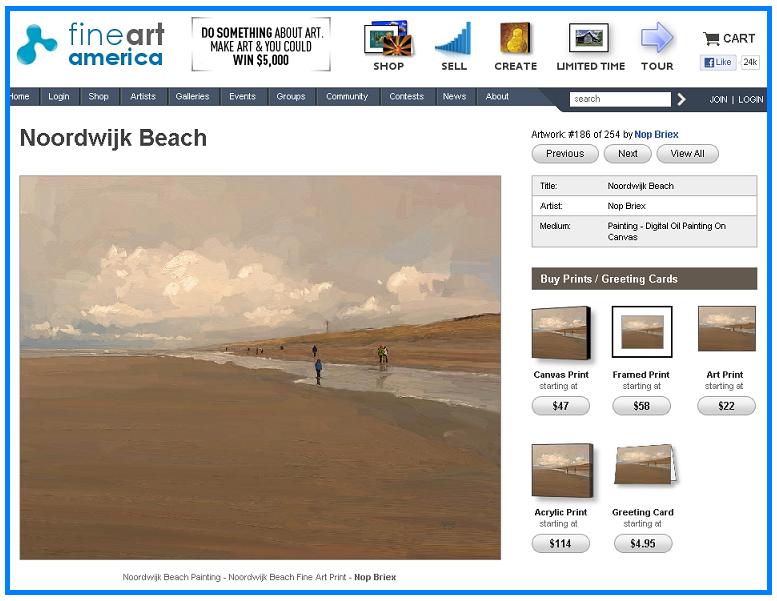
Task: Open the Shop icon in header
Action: [x=388, y=38]
